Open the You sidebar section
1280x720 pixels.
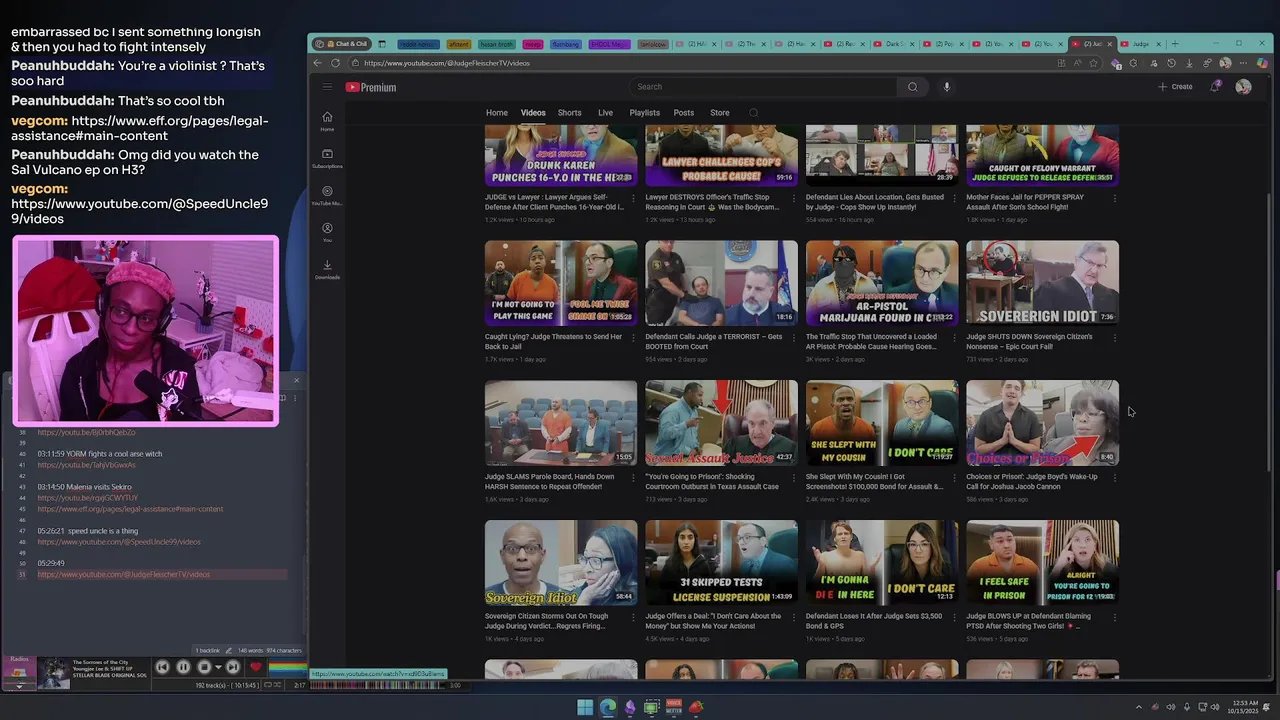click(327, 232)
